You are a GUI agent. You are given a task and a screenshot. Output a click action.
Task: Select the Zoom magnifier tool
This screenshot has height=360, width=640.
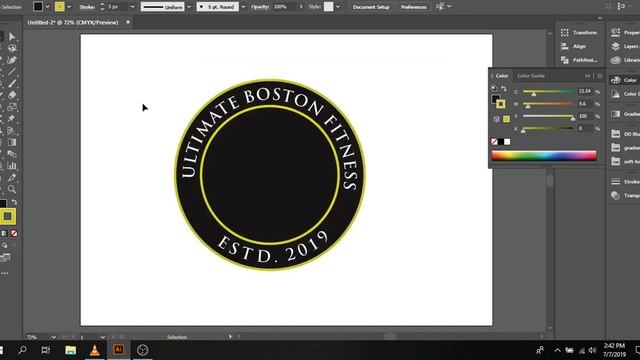[12, 189]
